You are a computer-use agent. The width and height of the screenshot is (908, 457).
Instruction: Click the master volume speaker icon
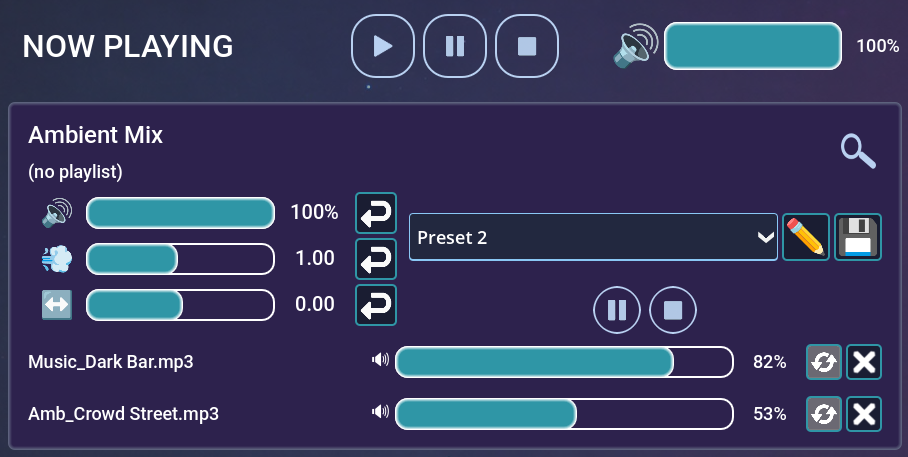pyautogui.click(x=636, y=46)
